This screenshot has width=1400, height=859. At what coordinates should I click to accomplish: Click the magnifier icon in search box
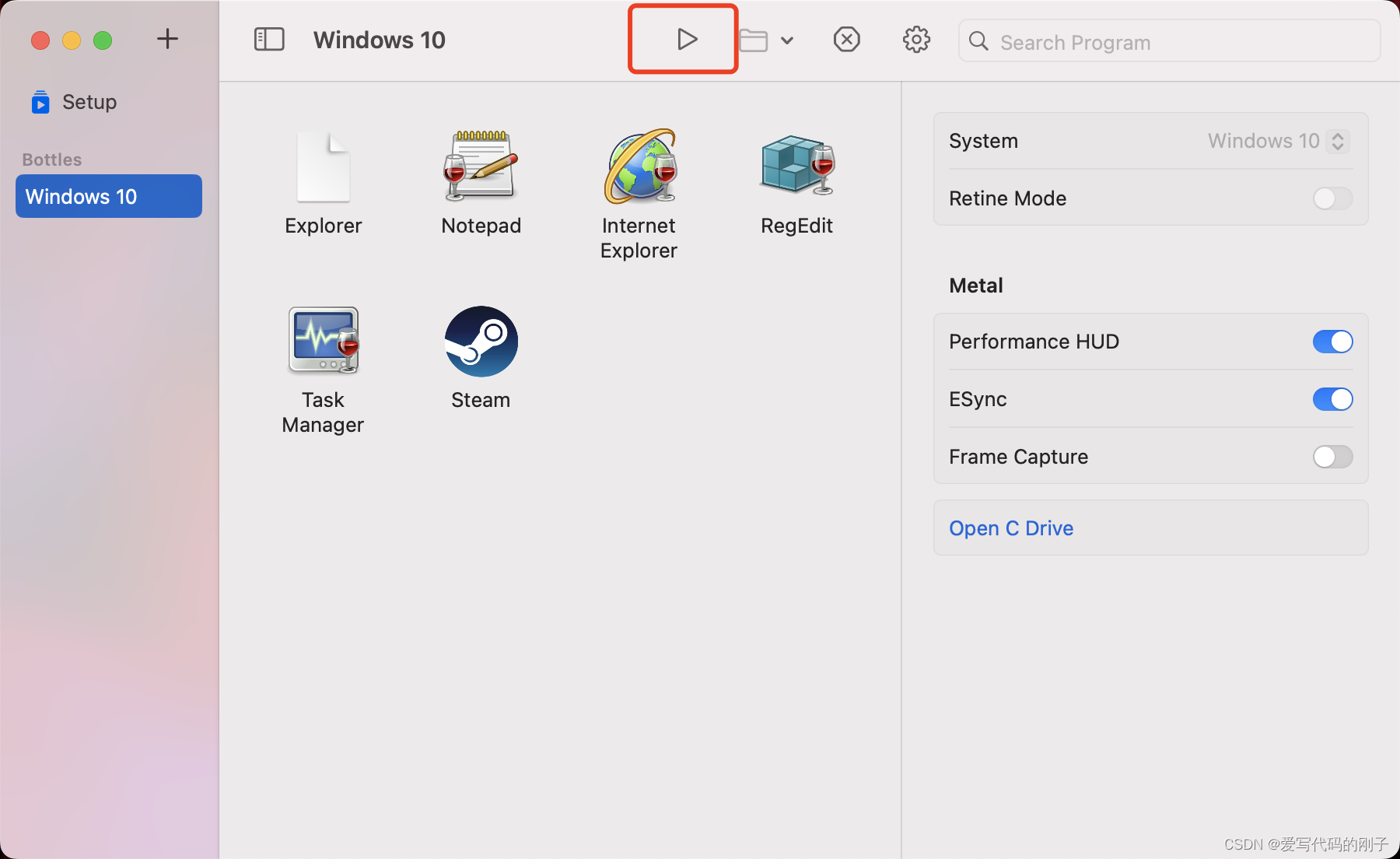[979, 41]
